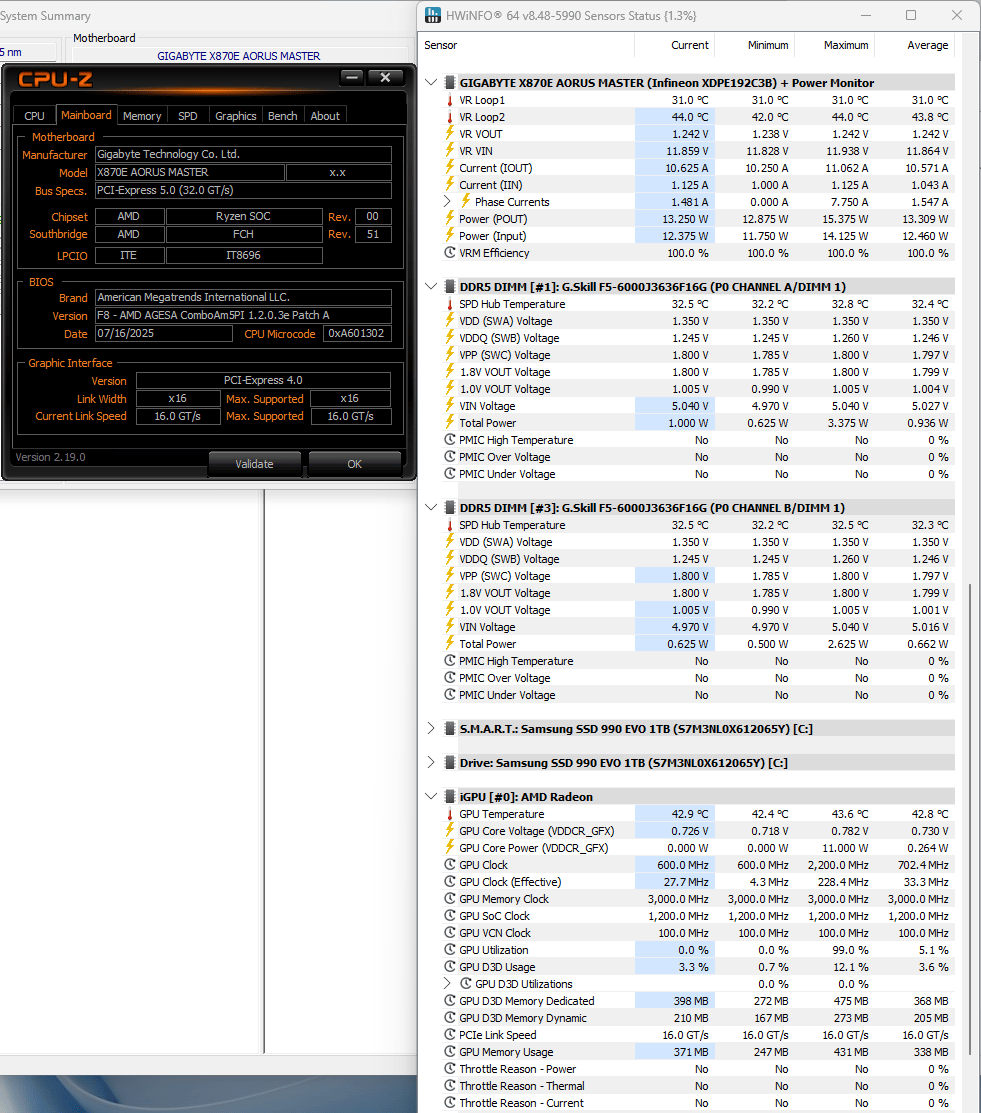Click the OK button in CPU-Z

(354, 464)
